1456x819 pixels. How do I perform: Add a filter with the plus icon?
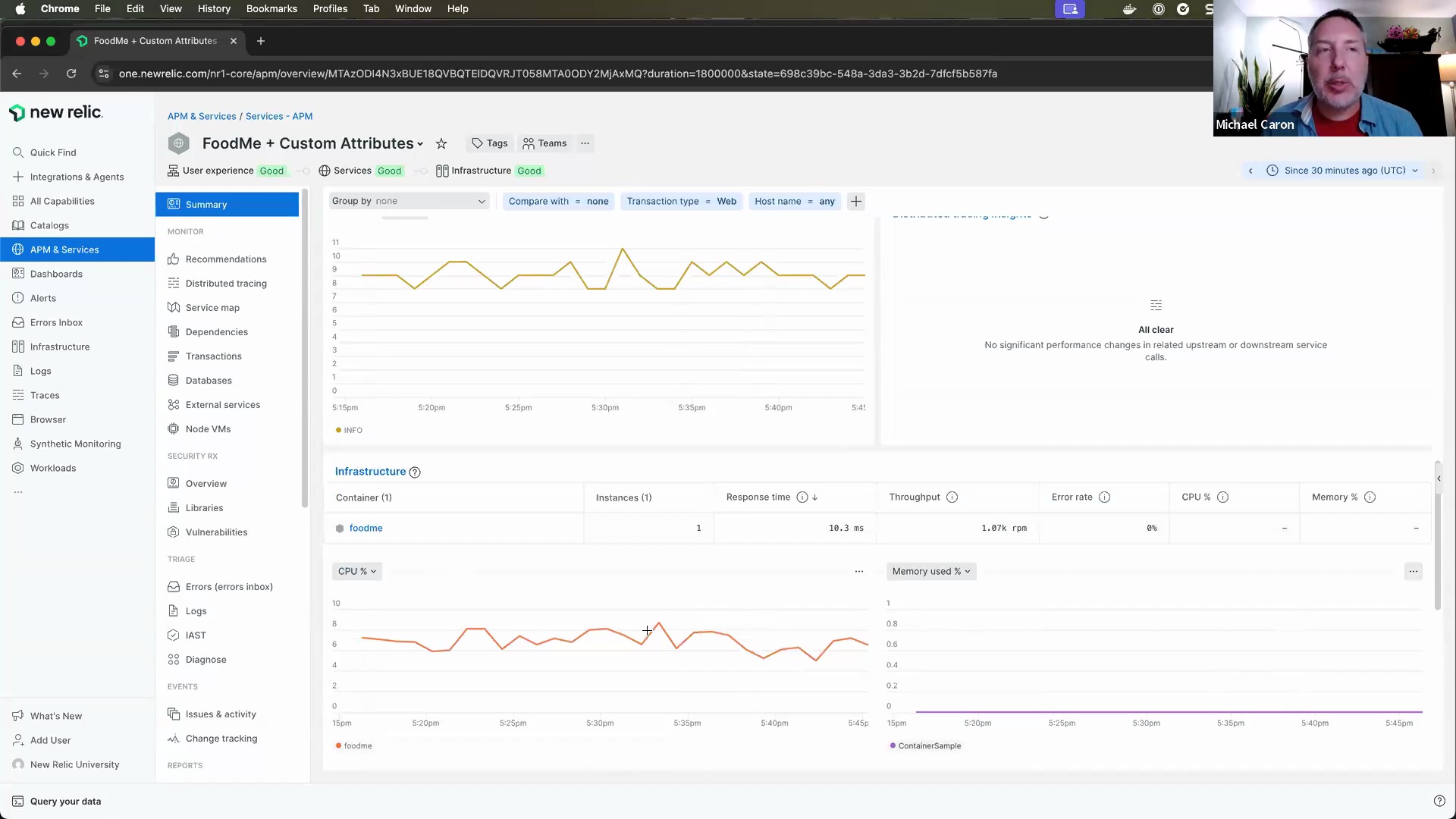tap(856, 202)
